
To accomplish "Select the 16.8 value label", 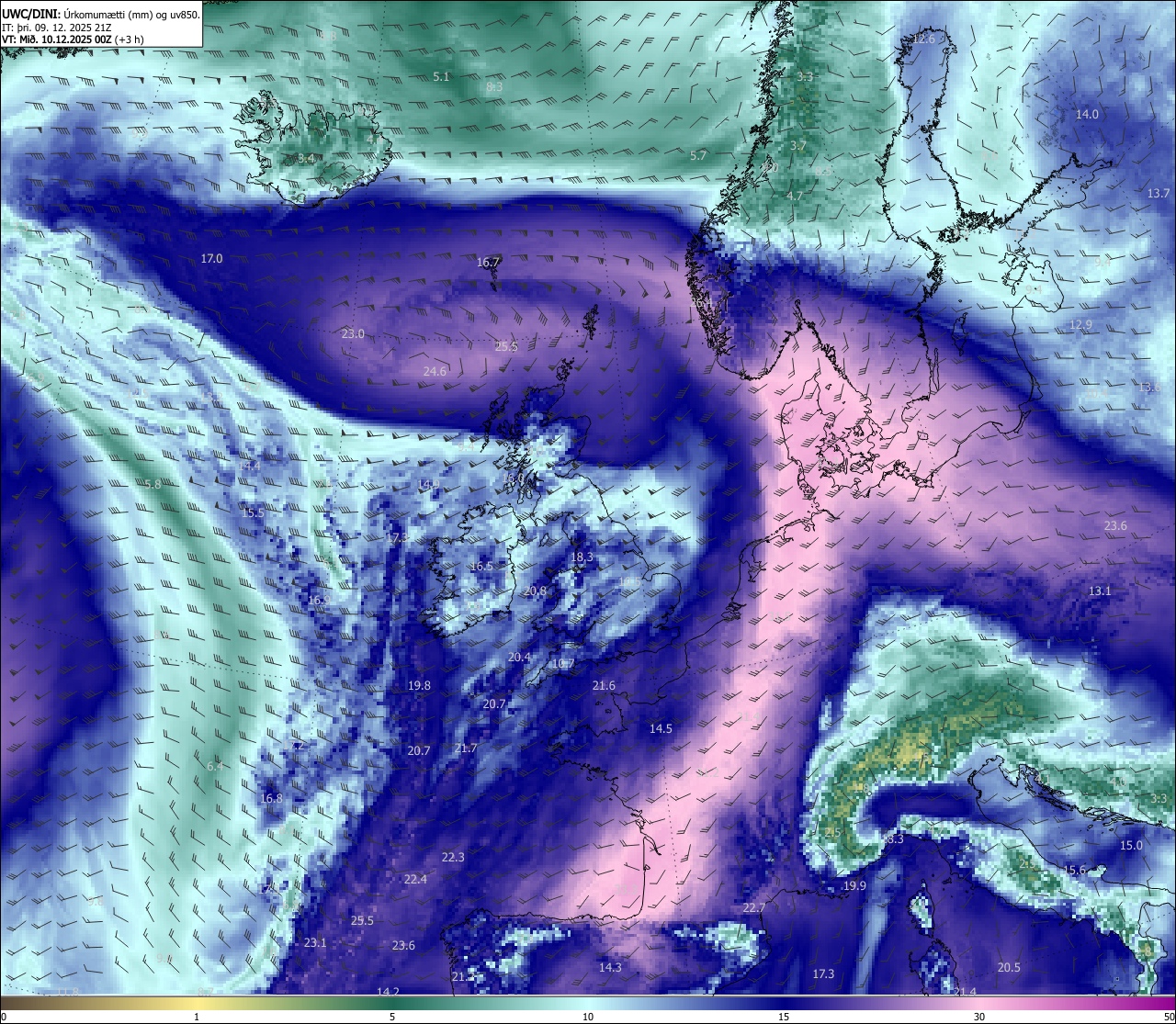I will (272, 798).
